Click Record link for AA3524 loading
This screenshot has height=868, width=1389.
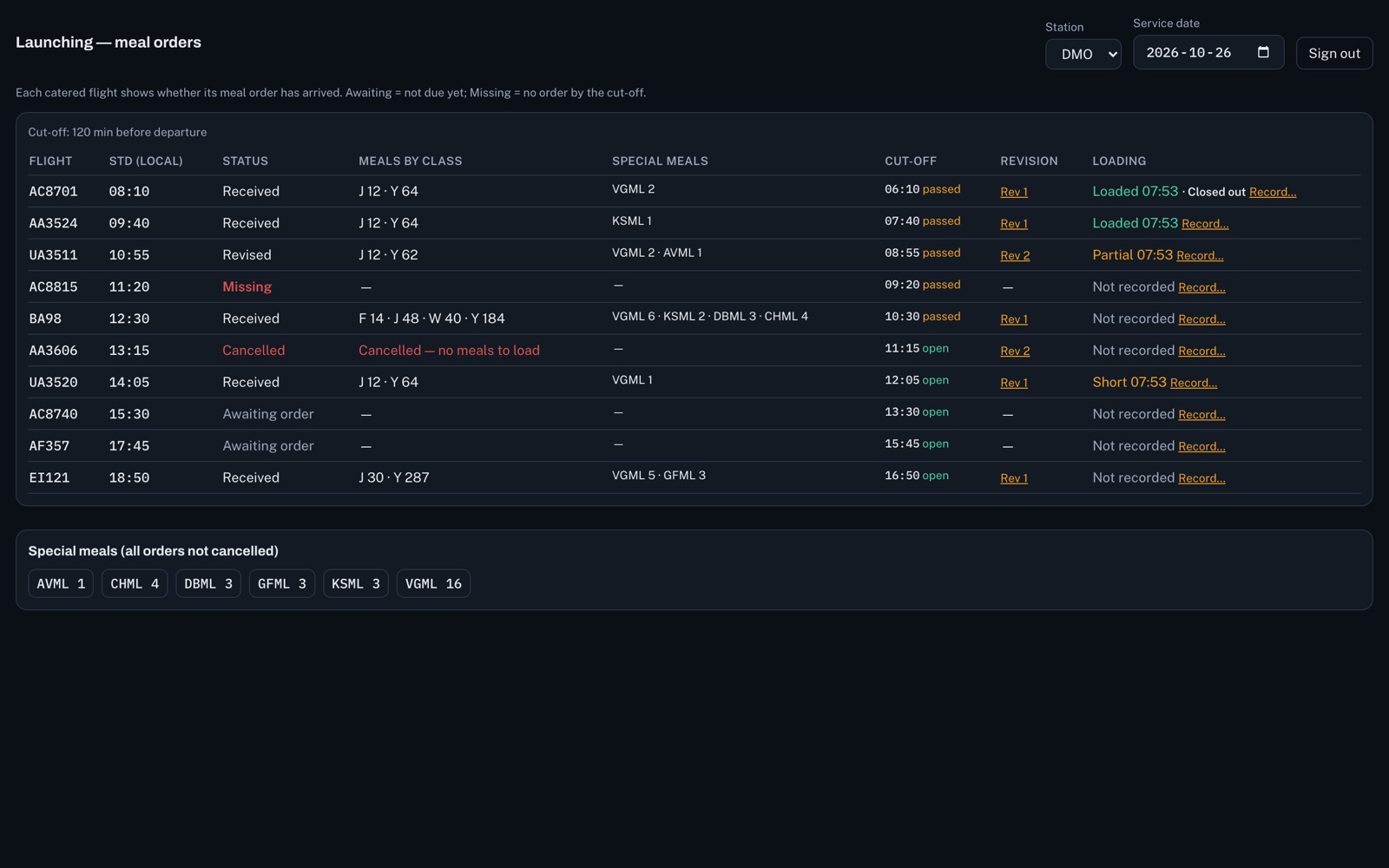(x=1205, y=224)
